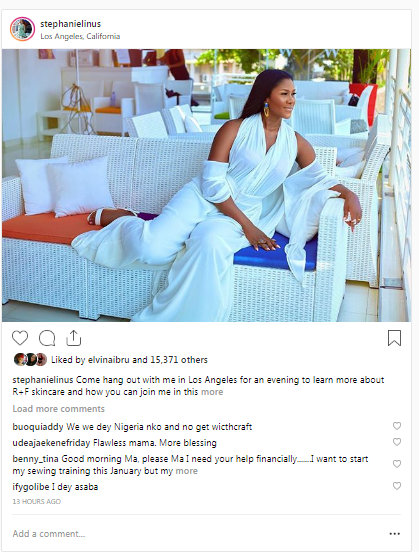This screenshot has height=552, width=419.
Task: Open the Los Angeles, California location link
Action: [x=80, y=36]
